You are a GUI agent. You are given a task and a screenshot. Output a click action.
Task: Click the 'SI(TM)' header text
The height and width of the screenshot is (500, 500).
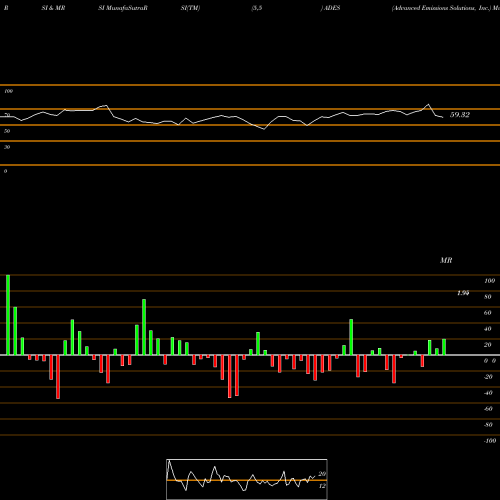pyautogui.click(x=190, y=8)
